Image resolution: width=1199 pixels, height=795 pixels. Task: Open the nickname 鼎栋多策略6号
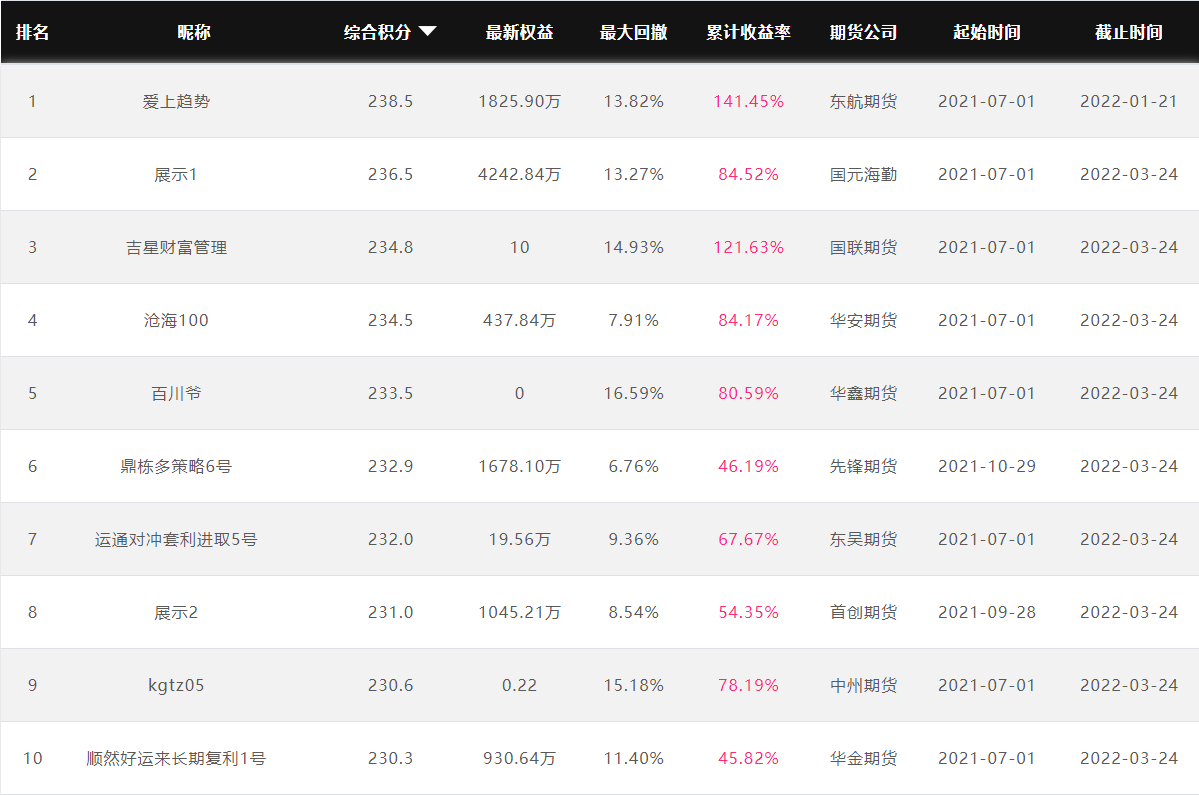coord(176,466)
